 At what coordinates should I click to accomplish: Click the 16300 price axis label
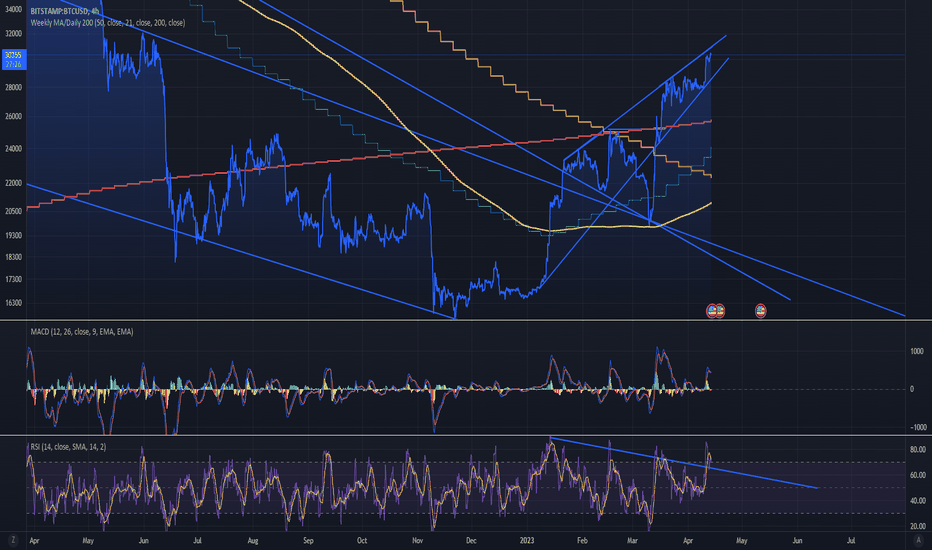pyautogui.click(x=13, y=303)
